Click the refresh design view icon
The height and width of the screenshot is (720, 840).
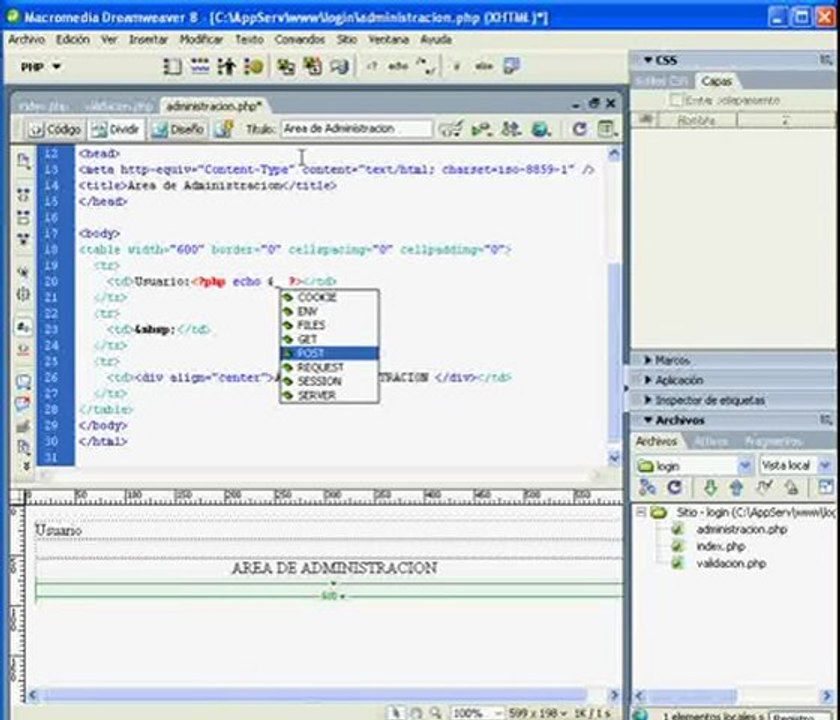coord(579,129)
